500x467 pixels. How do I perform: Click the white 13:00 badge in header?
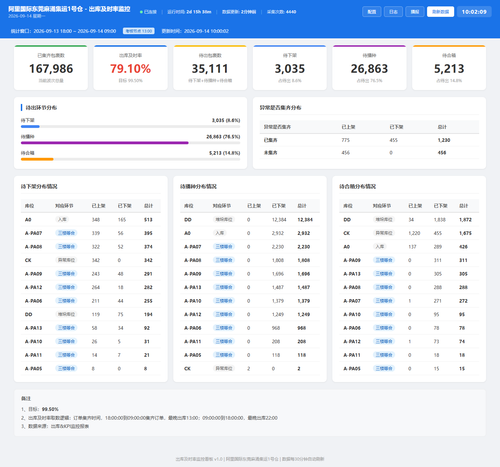pos(139,31)
